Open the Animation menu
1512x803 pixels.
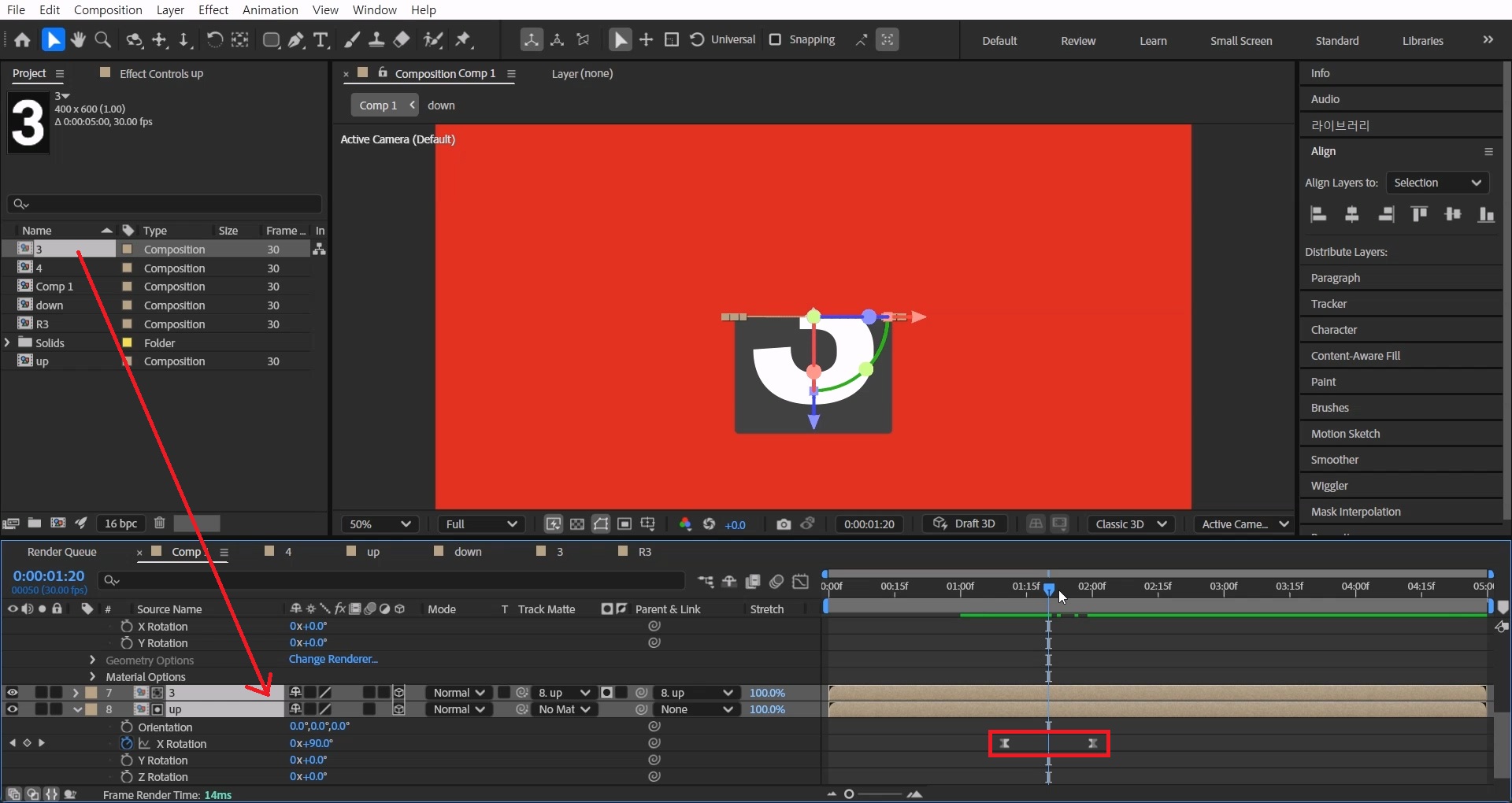click(270, 9)
